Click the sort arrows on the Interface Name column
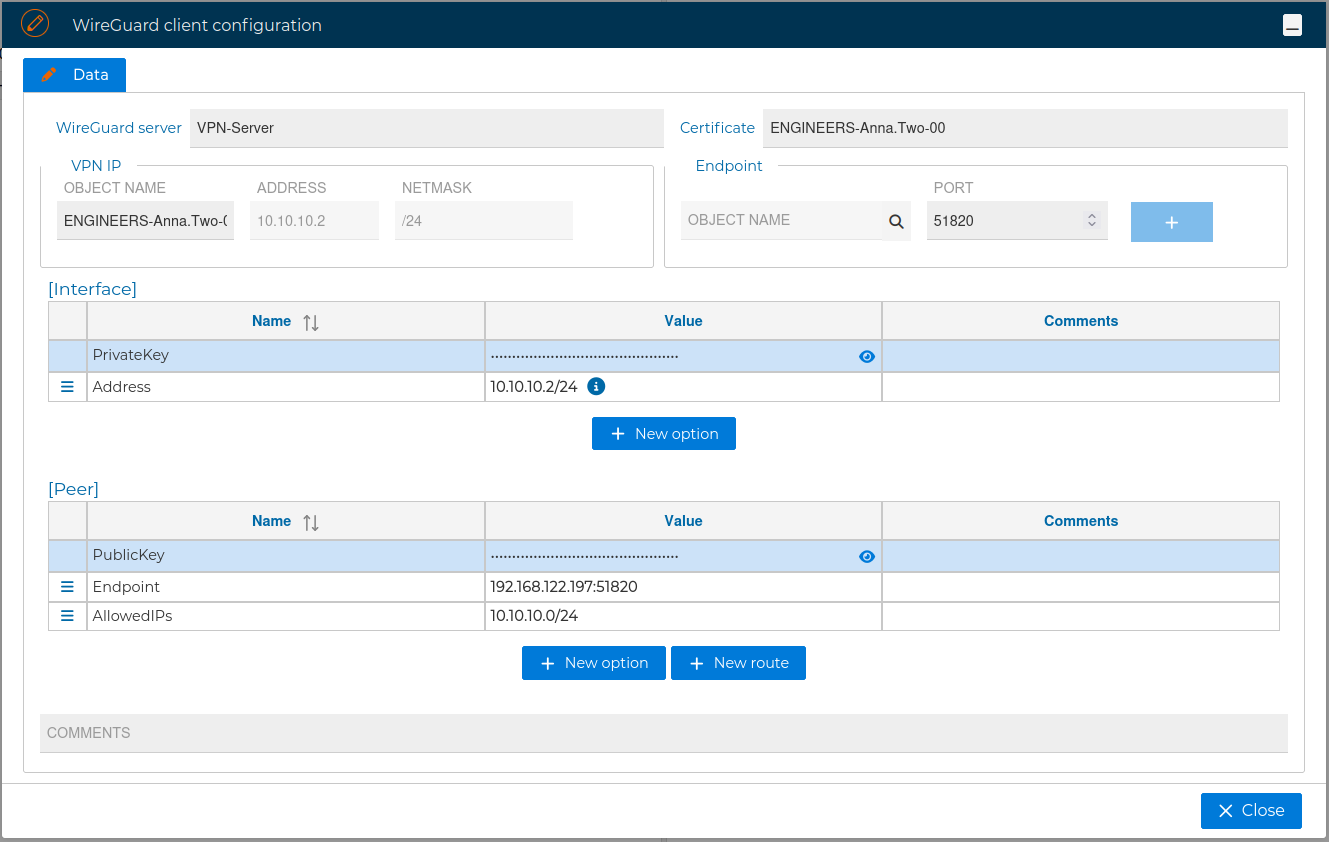 (x=311, y=321)
